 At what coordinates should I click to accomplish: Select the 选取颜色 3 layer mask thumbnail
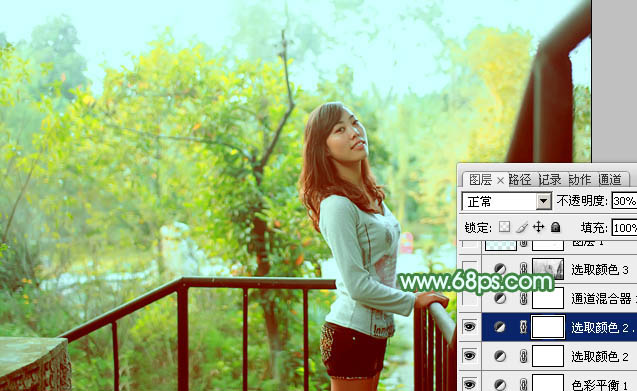pos(548,269)
